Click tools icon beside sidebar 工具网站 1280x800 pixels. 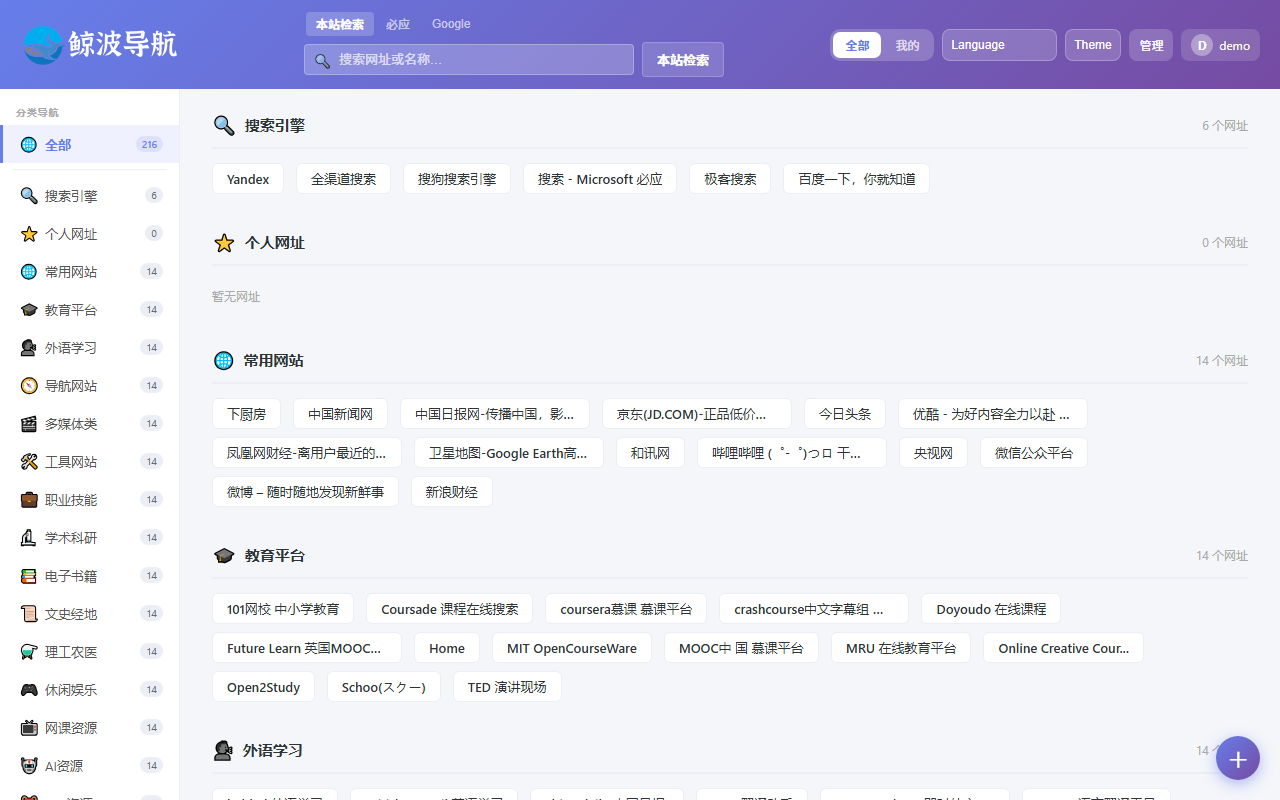29,462
